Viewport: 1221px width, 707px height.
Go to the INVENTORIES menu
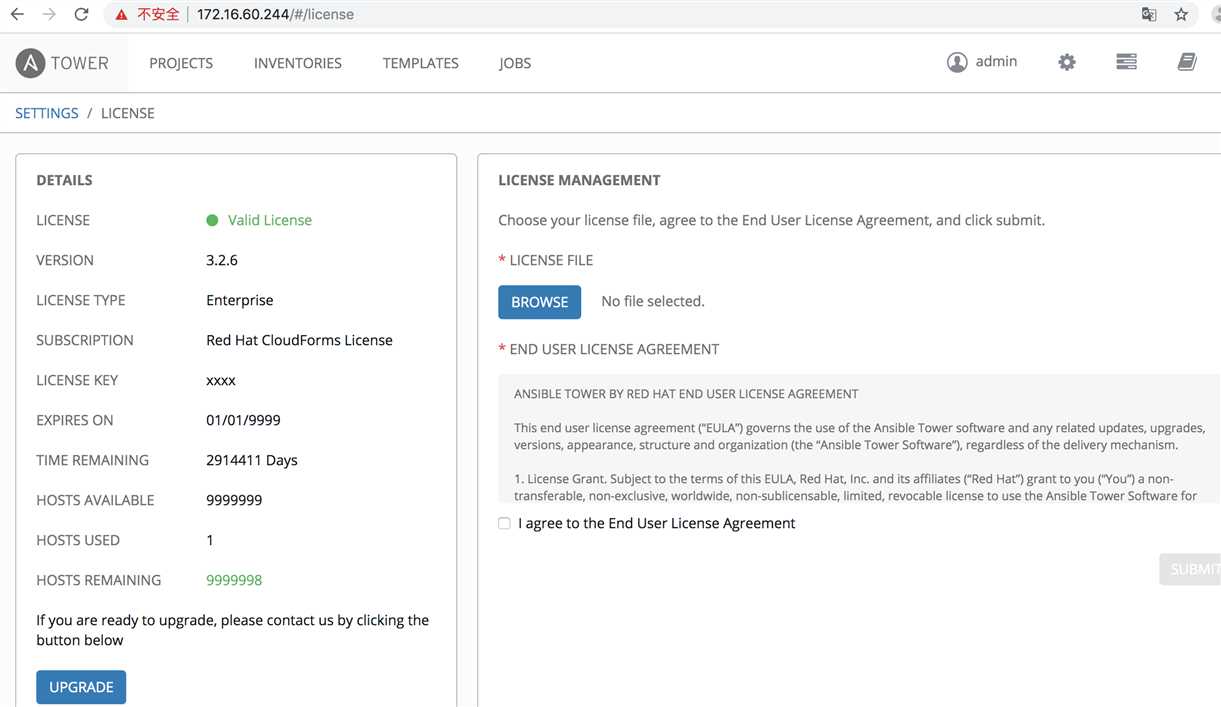[x=298, y=63]
